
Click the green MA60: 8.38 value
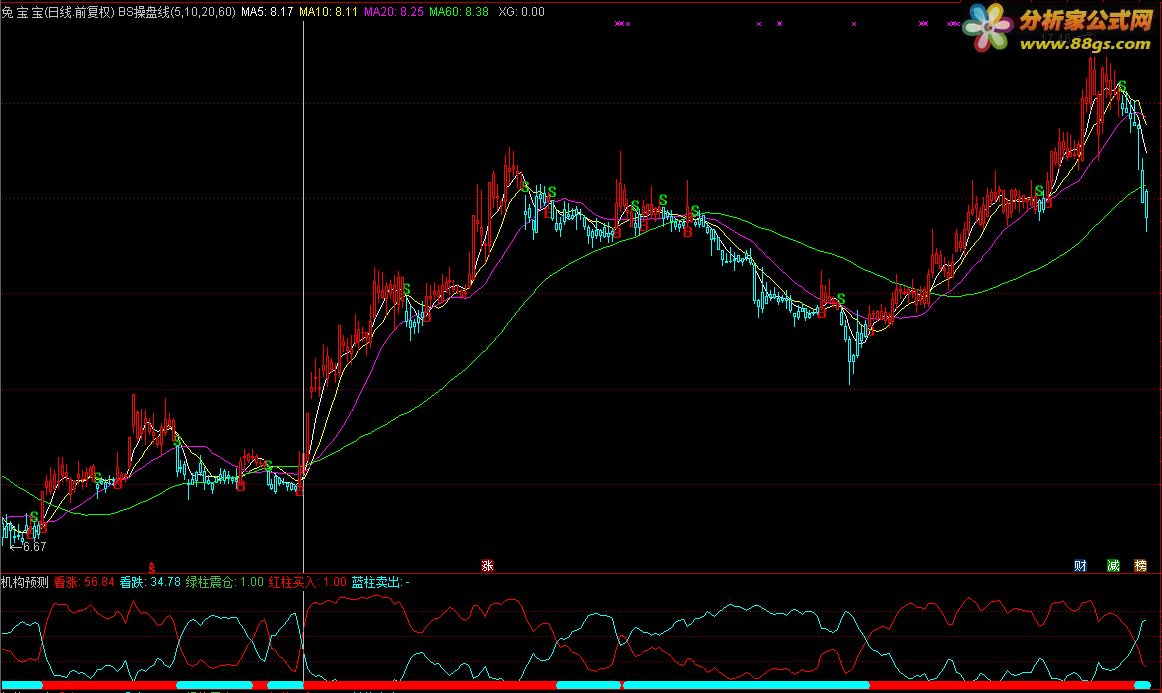pyautogui.click(x=459, y=12)
